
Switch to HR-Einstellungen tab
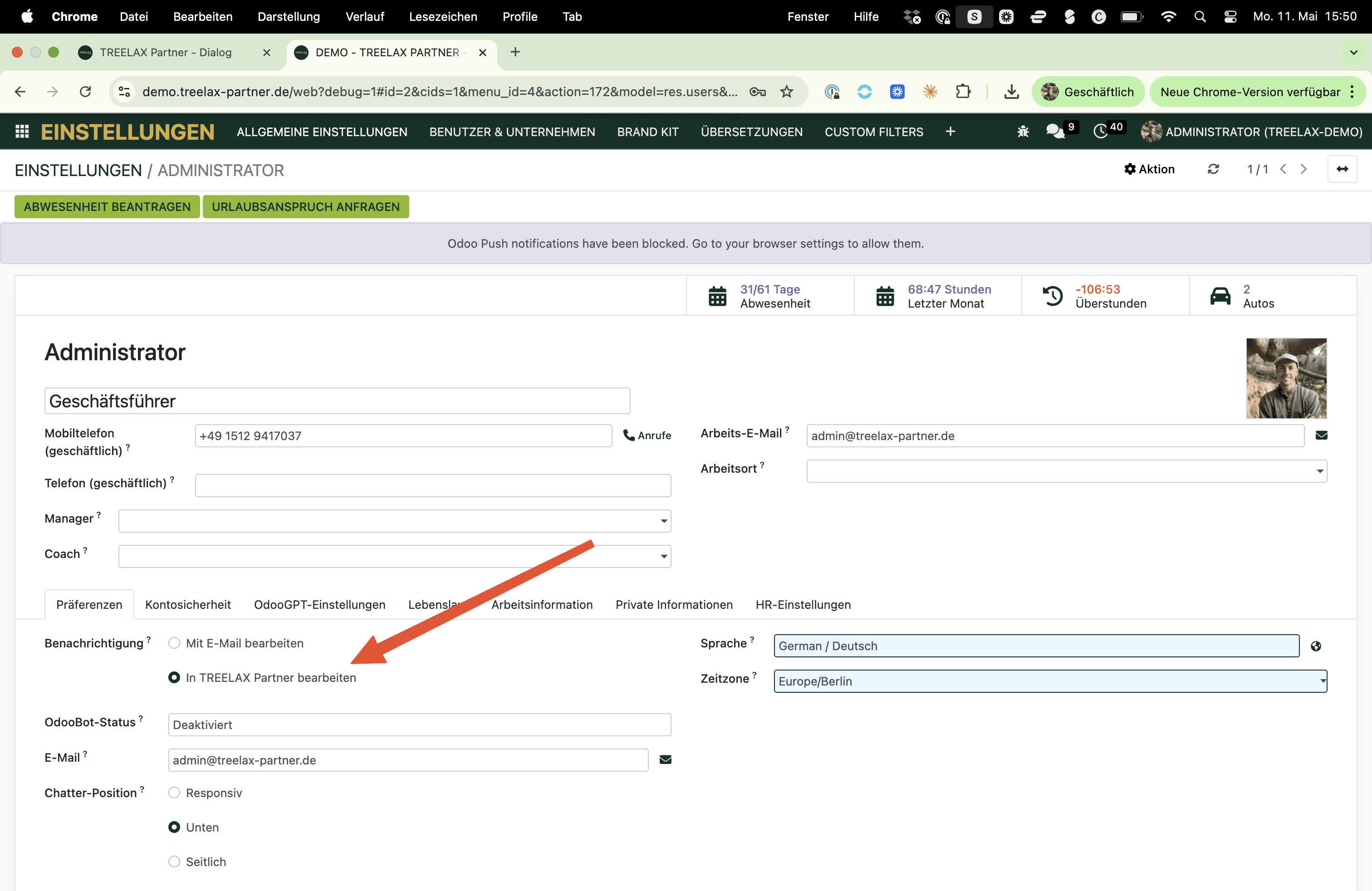pyautogui.click(x=803, y=605)
